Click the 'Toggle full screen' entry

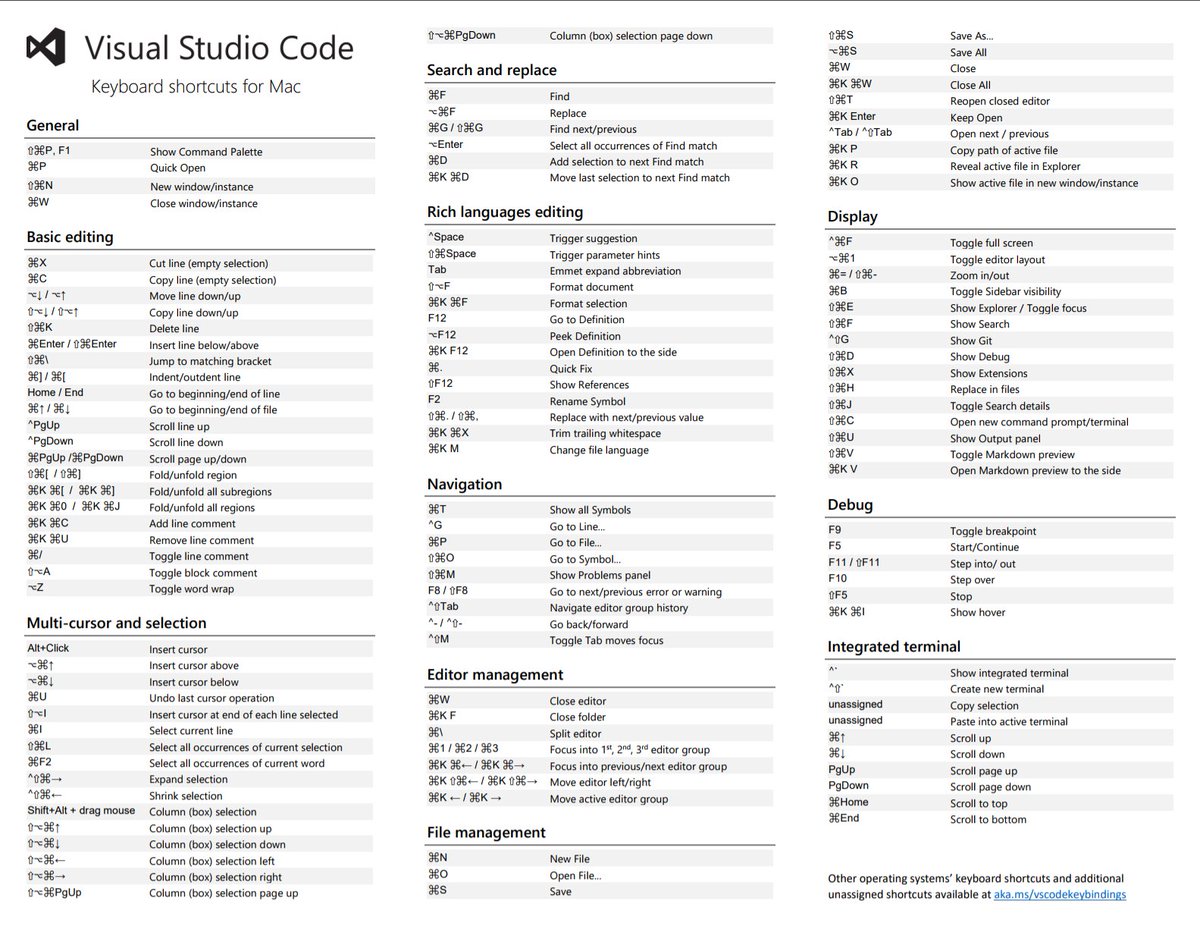tap(992, 243)
